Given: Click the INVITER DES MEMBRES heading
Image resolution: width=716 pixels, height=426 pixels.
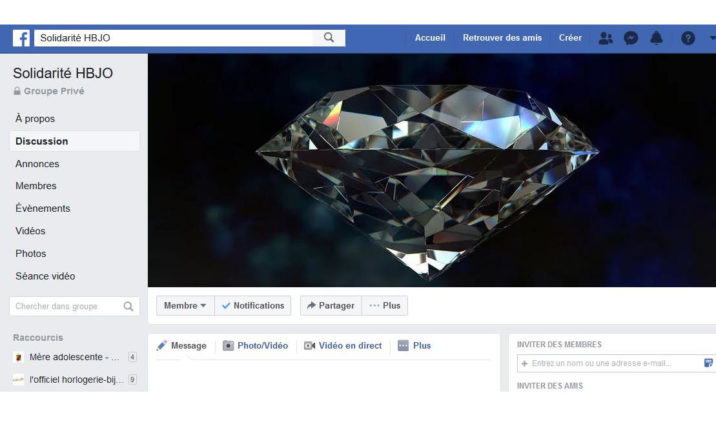Looking at the screenshot, I should 559,344.
